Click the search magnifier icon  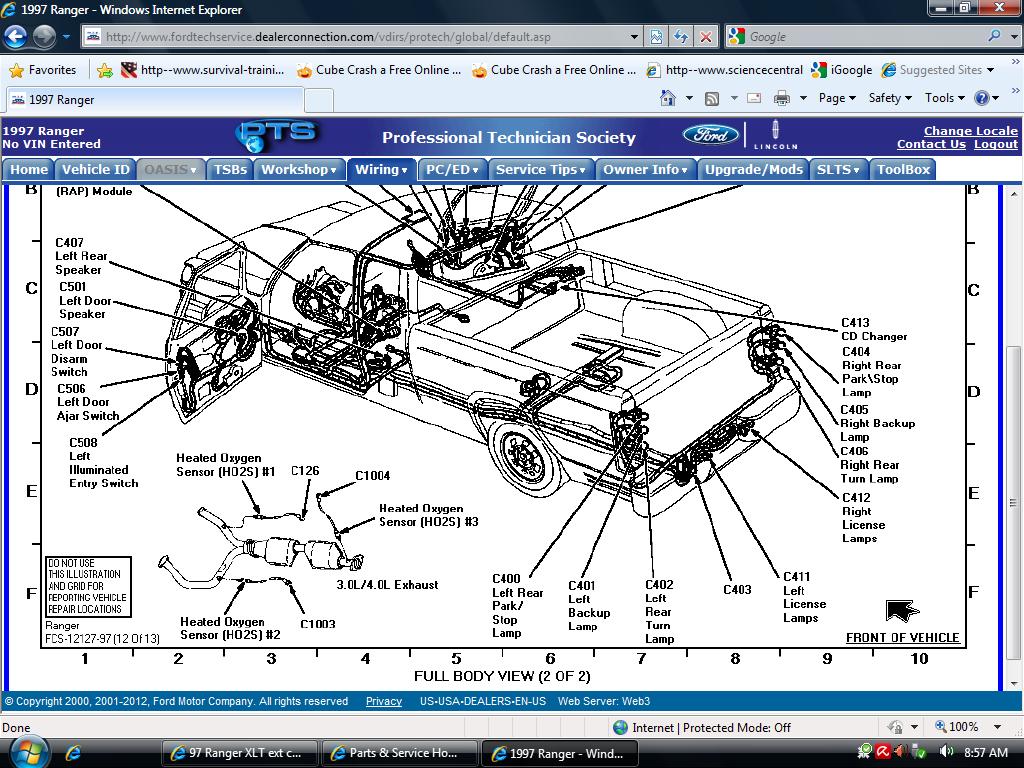[x=994, y=37]
